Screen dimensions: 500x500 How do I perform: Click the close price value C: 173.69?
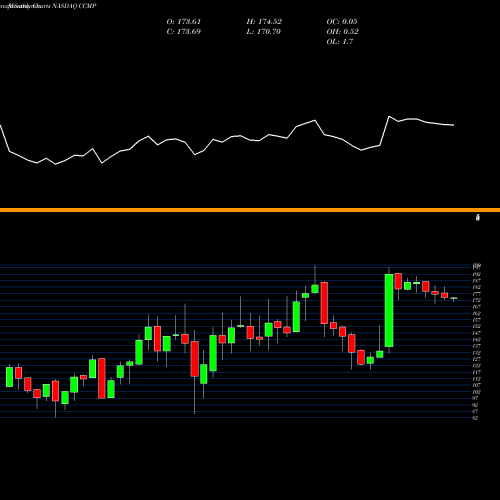(184, 32)
